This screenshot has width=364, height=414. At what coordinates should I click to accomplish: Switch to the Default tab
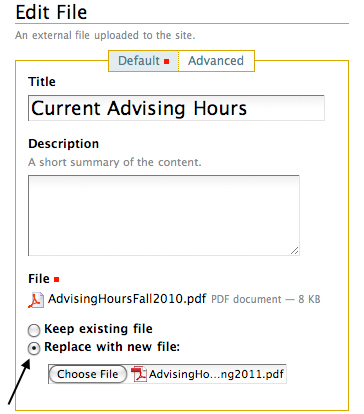pos(143,61)
